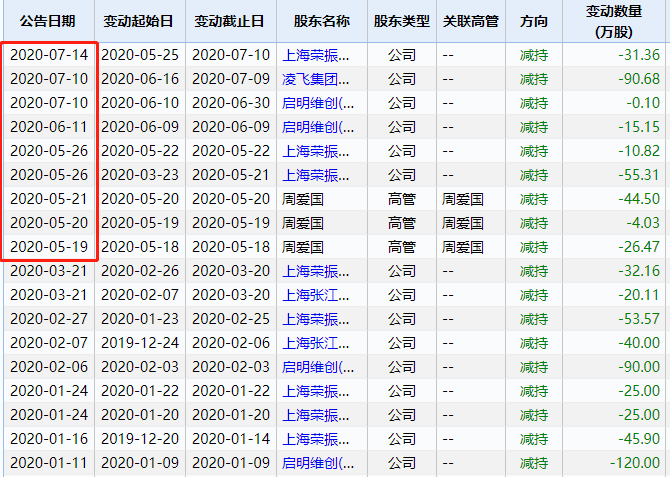Select the change amount -55.31
670x477 pixels.
[639, 174]
